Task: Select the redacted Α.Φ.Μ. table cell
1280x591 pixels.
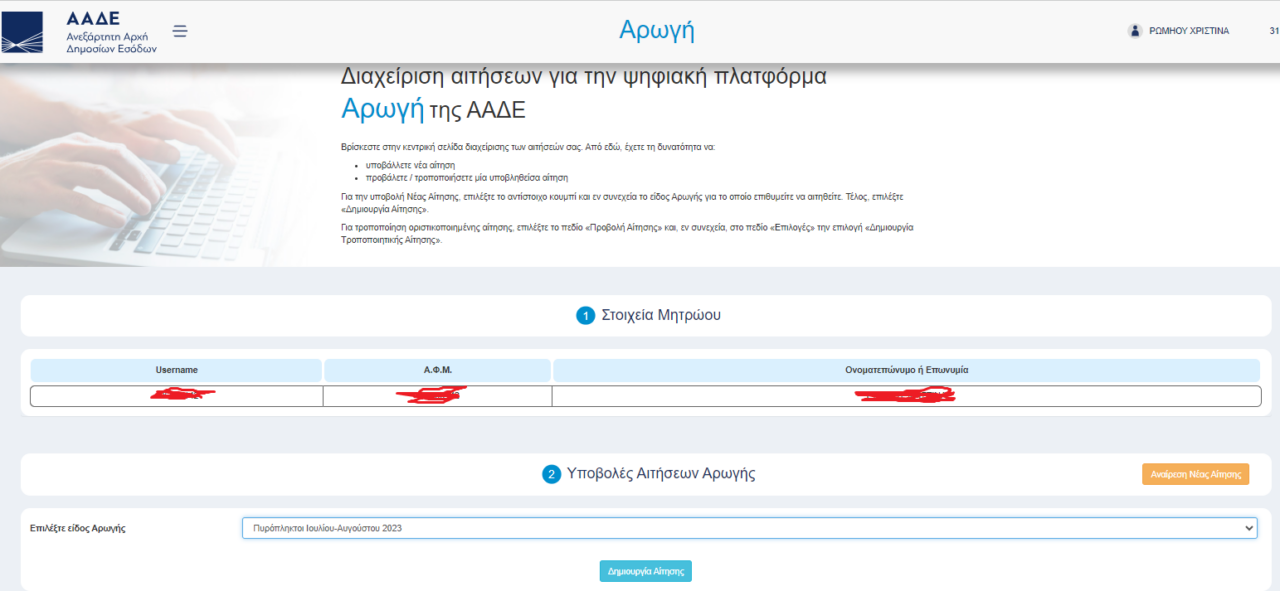Action: 437,396
